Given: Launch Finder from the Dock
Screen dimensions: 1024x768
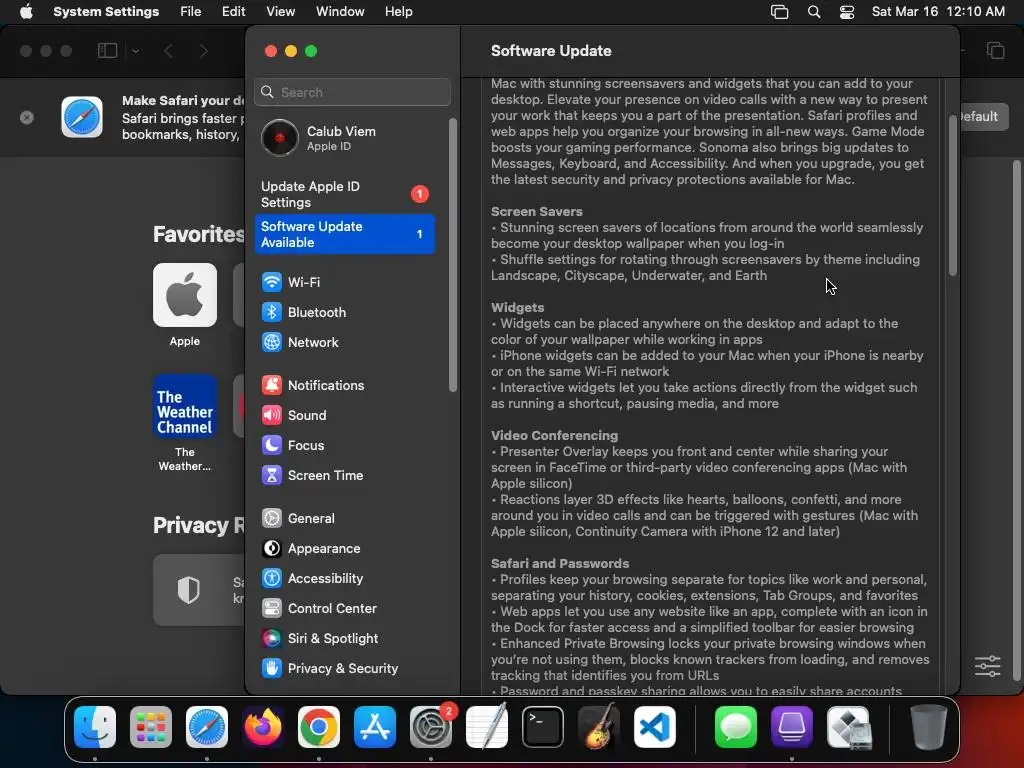Looking at the screenshot, I should (x=95, y=727).
